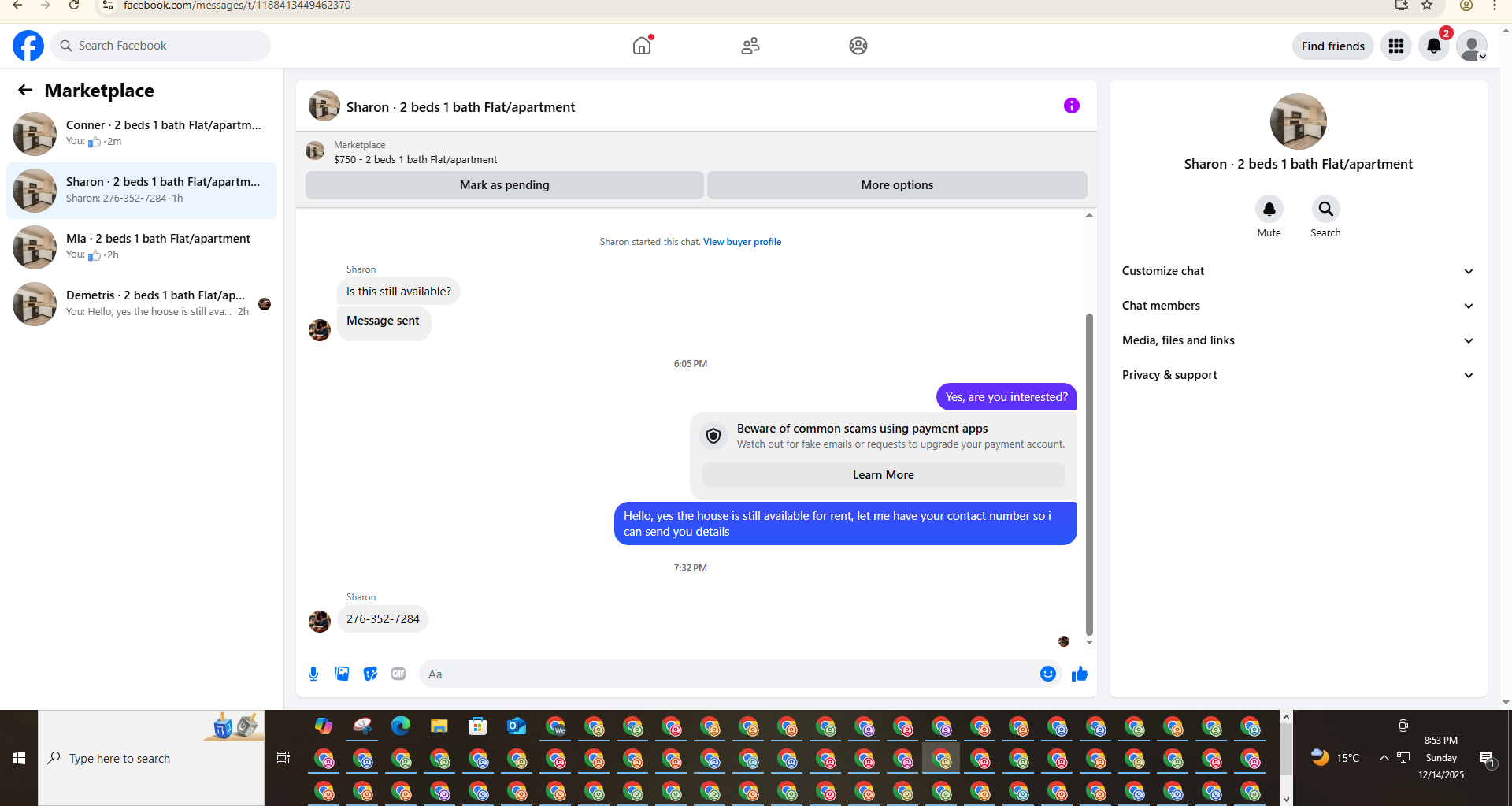This screenshot has width=1512, height=806.
Task: Click the 'Is this still available?' message
Action: (398, 292)
